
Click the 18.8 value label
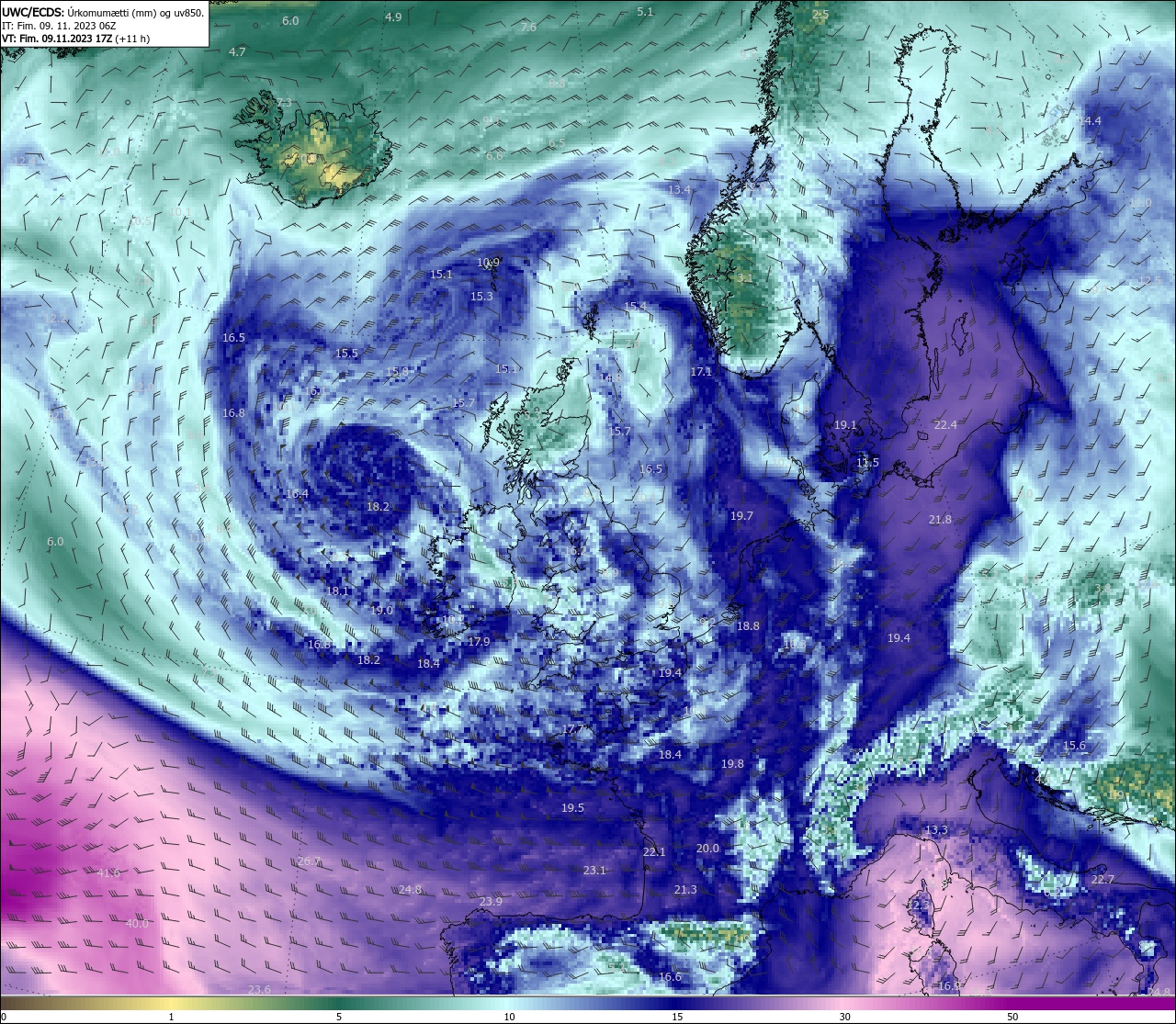point(748,626)
